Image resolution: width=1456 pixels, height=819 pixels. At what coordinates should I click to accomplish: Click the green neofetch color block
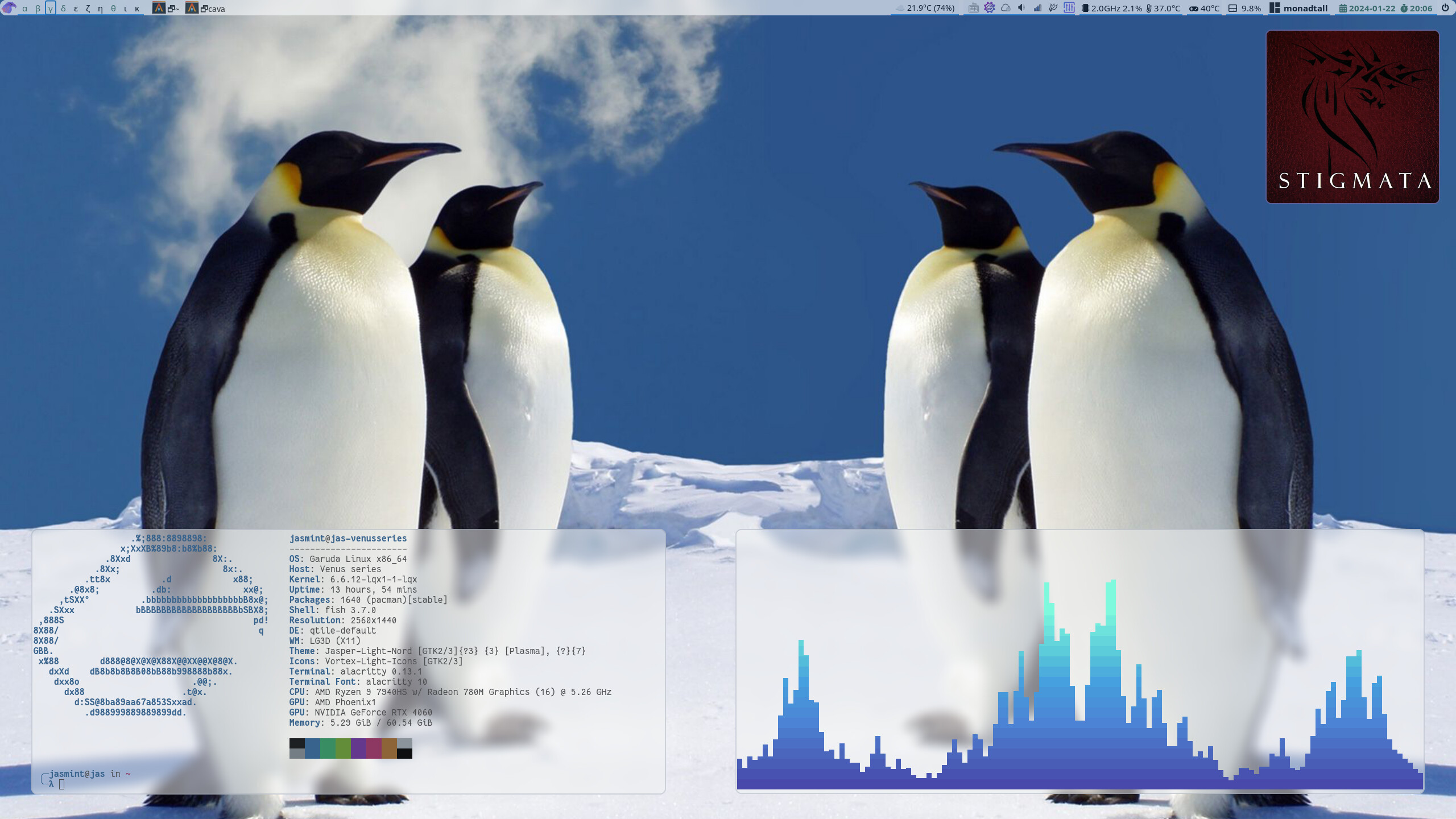[328, 748]
